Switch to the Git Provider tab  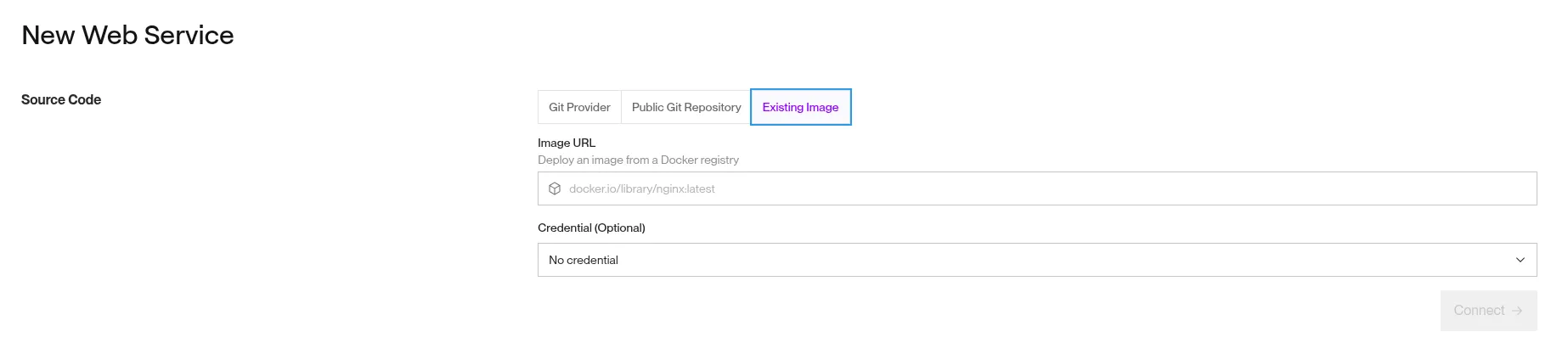(x=579, y=107)
